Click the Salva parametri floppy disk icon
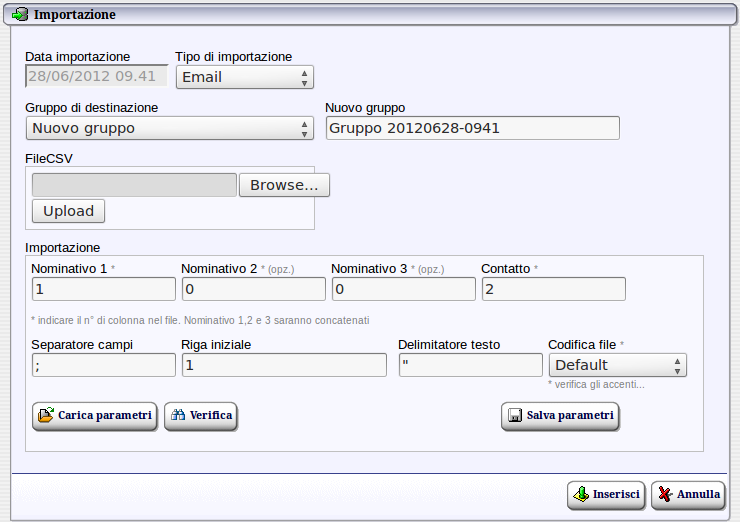The image size is (740, 522). (x=515, y=416)
